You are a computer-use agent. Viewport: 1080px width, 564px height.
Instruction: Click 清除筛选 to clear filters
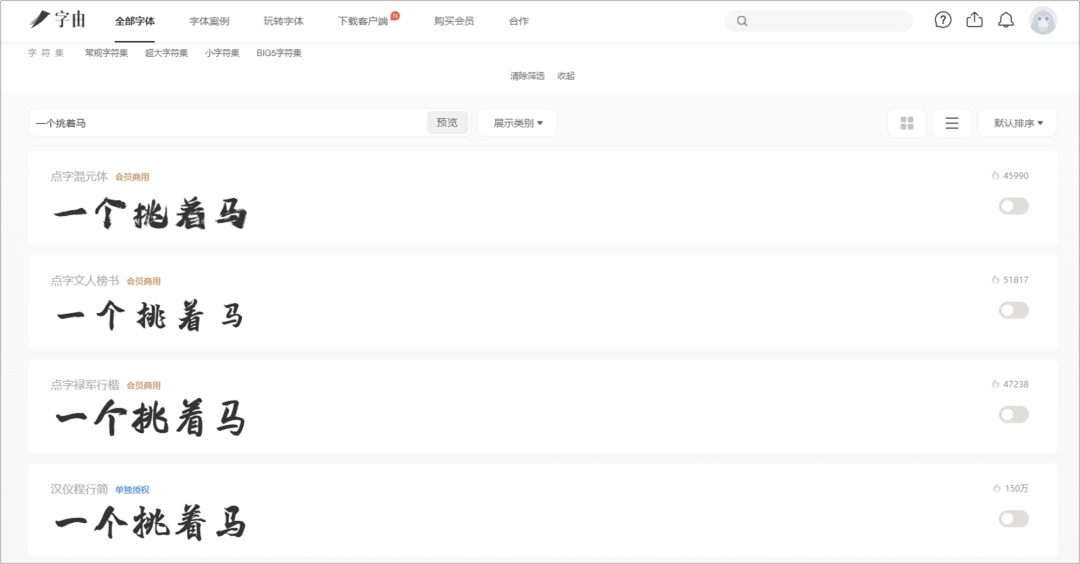pos(527,76)
